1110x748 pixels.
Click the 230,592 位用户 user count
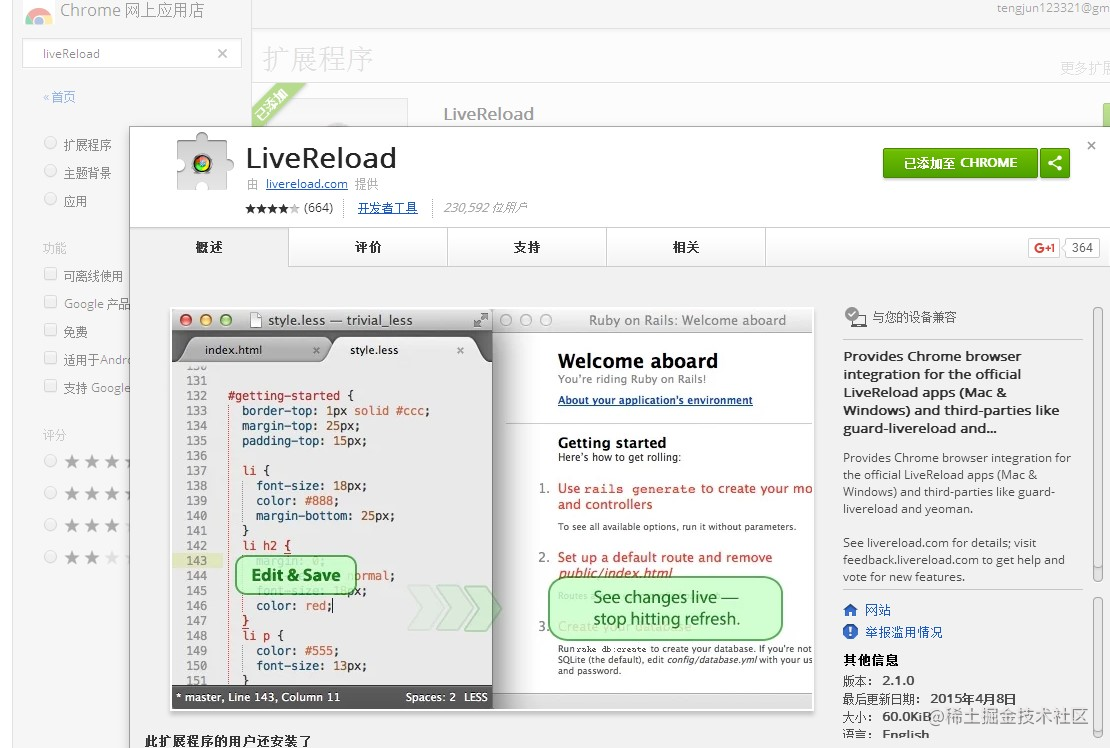[x=485, y=208]
